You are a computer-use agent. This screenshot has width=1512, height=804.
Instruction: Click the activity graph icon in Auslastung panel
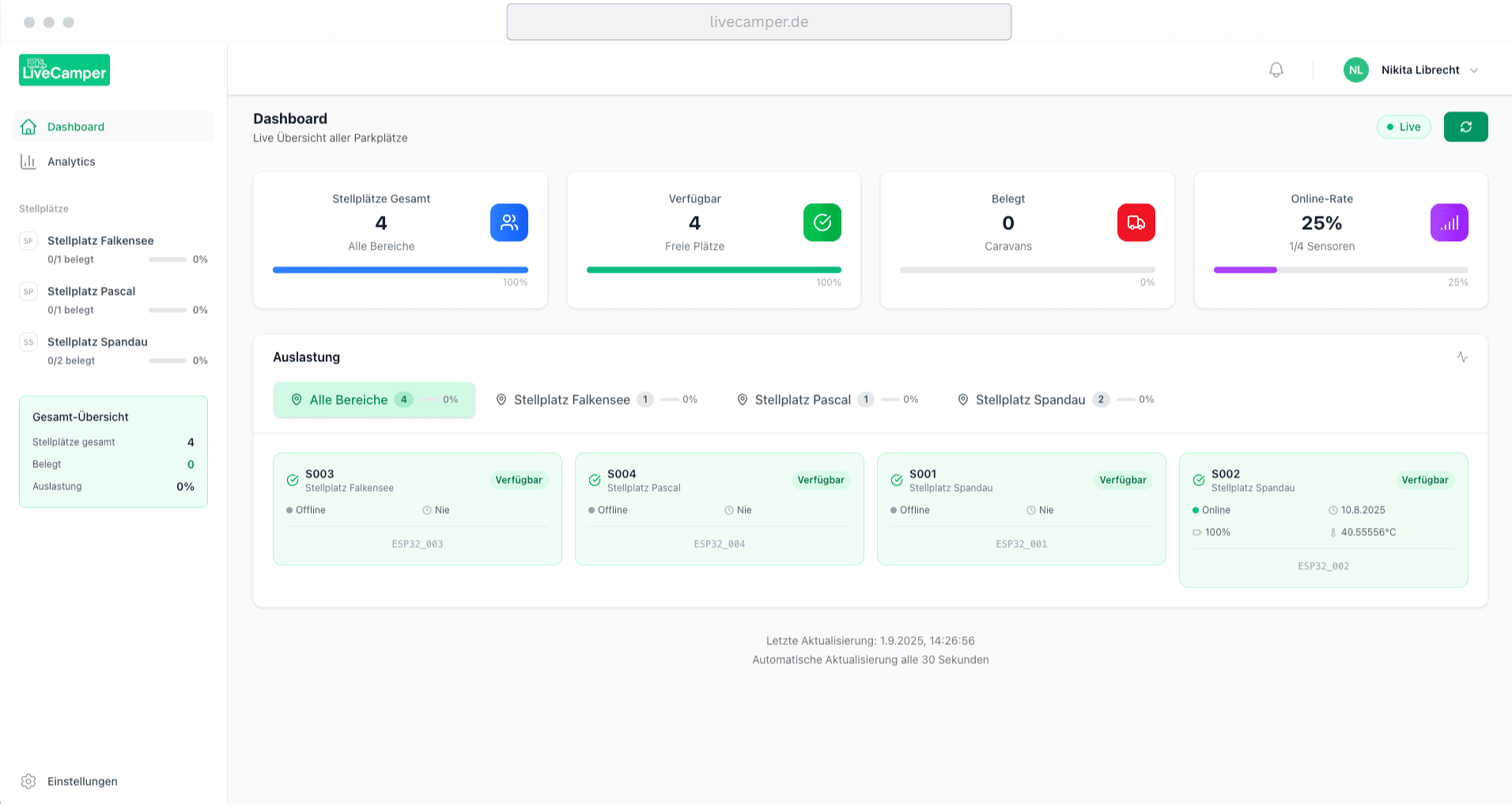tap(1462, 357)
